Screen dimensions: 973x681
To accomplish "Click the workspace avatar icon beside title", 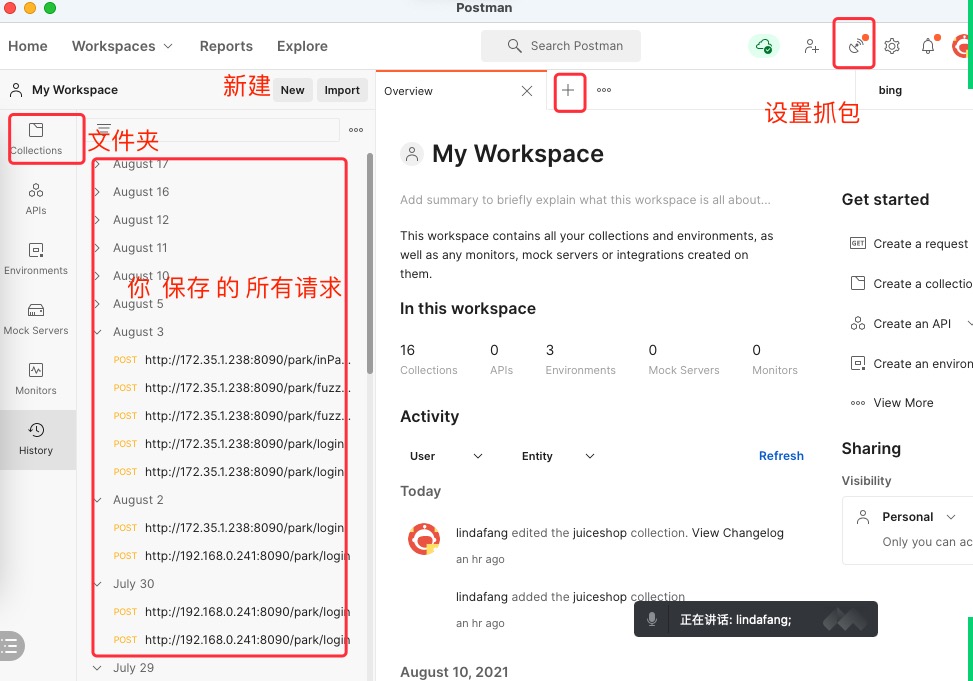I will (x=411, y=153).
